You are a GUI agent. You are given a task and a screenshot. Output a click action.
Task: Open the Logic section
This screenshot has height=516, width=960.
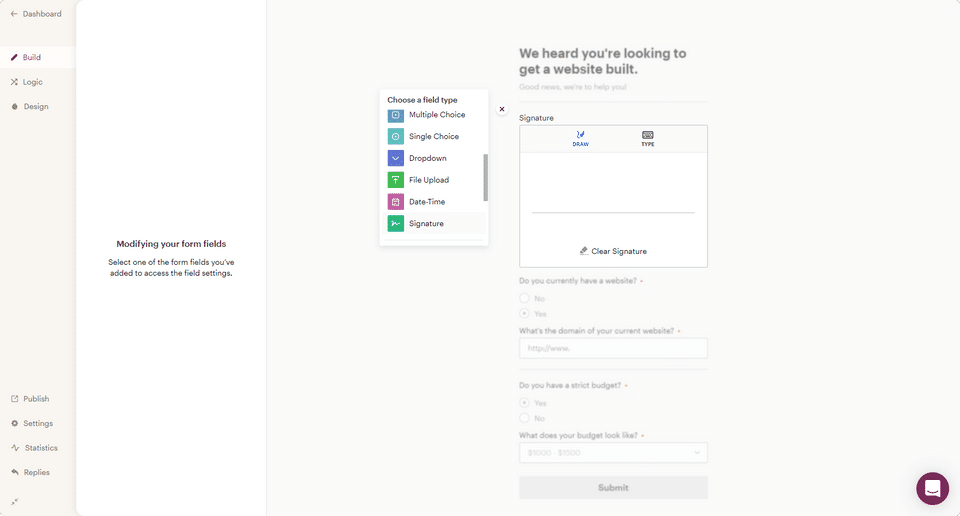point(32,82)
